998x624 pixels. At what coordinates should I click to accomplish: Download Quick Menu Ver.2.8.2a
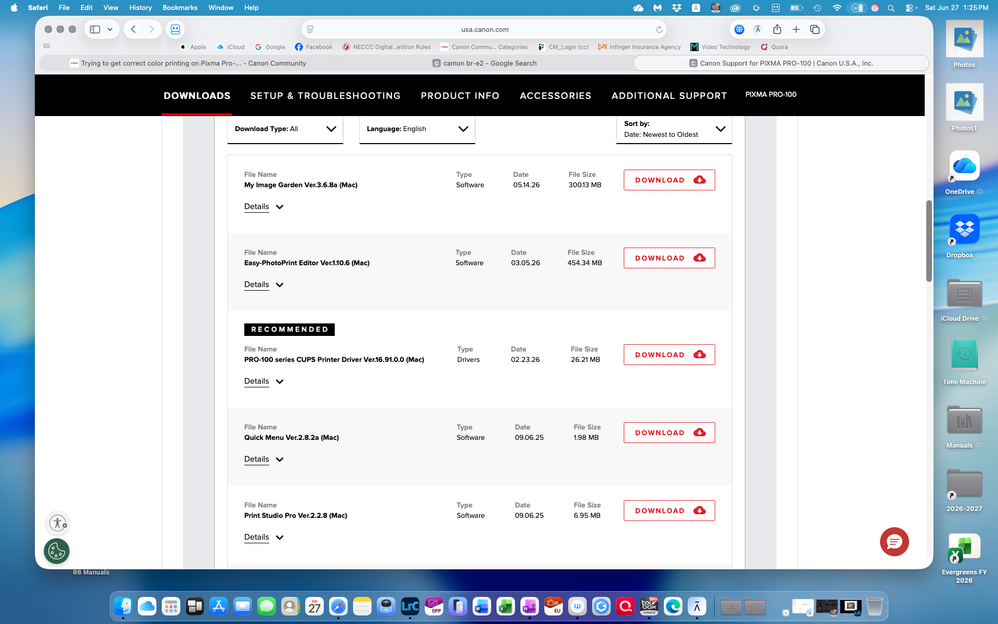(x=669, y=432)
